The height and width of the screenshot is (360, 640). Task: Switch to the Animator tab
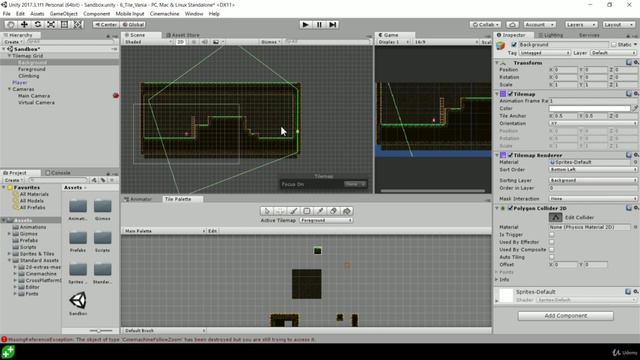pos(141,199)
